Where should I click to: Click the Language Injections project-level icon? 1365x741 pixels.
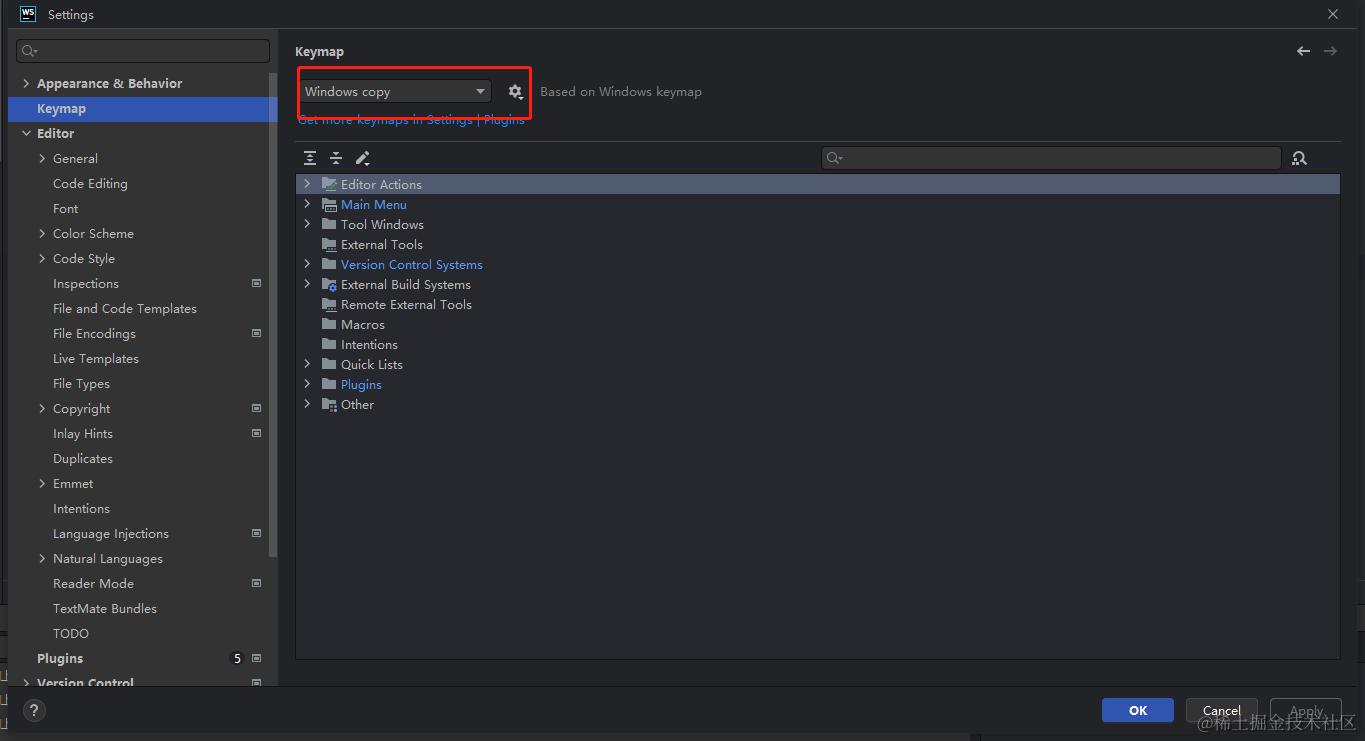pyautogui.click(x=257, y=534)
